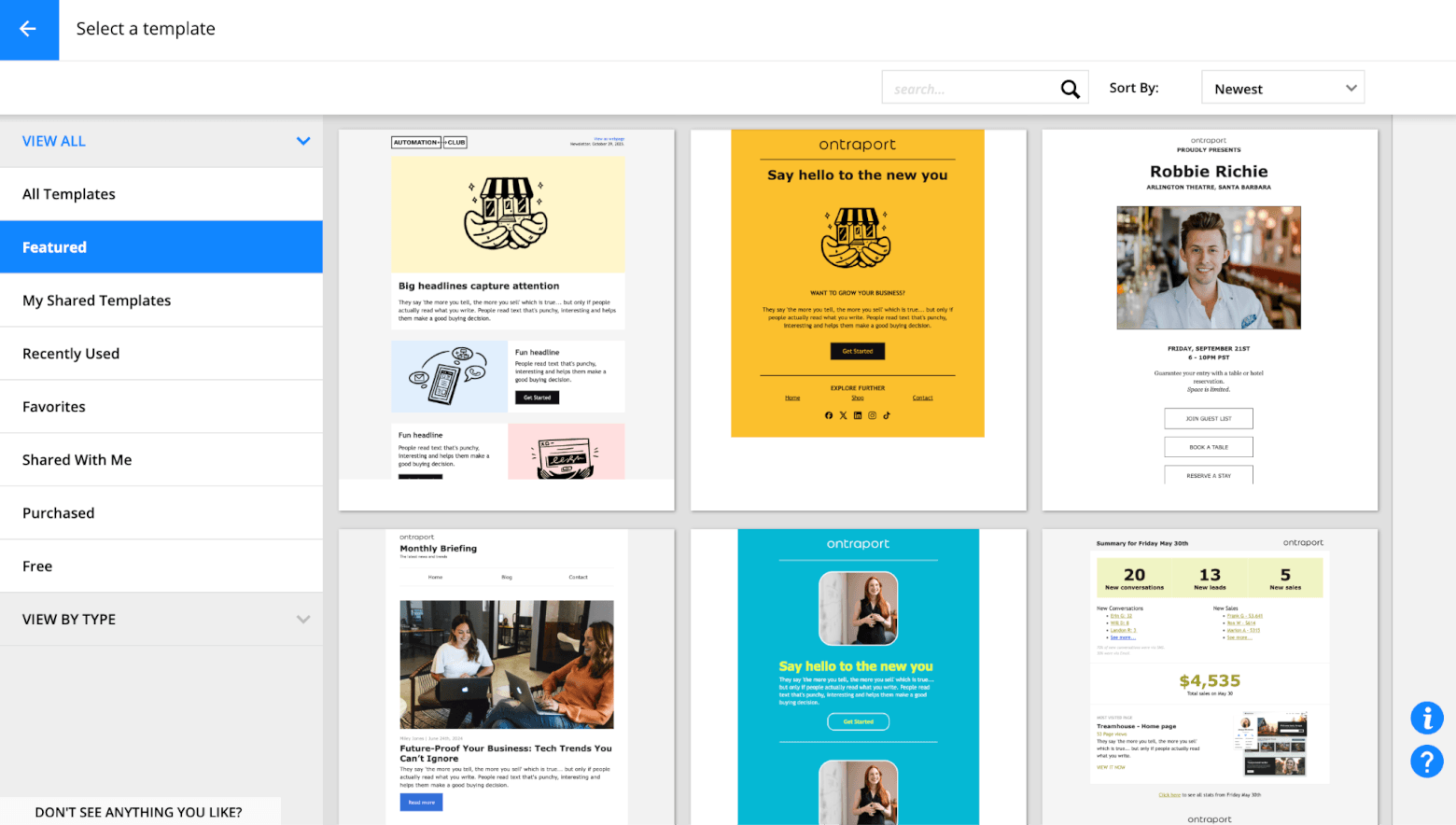Screen dimensions: 1456x825
Task: Open the Sort By dropdown showing Newest
Action: [x=1282, y=87]
